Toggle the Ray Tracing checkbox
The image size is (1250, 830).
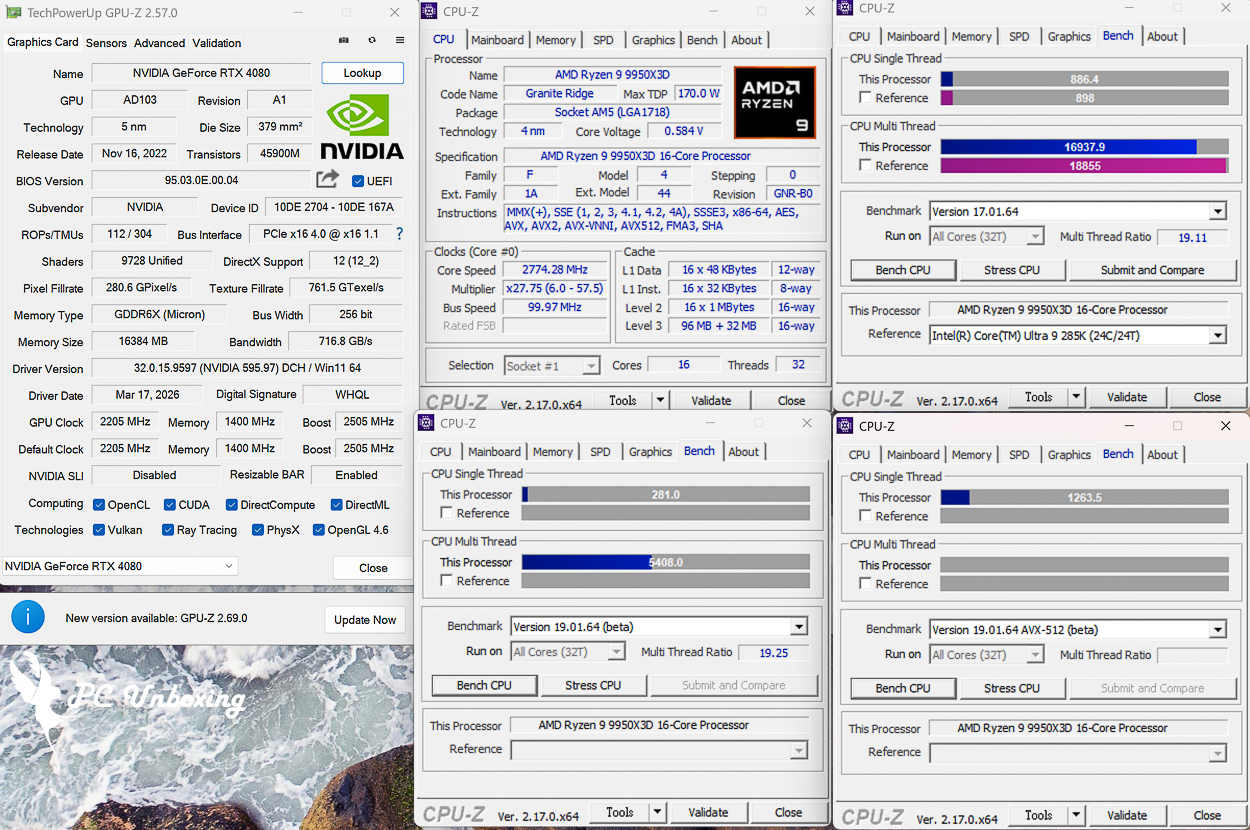pos(167,530)
